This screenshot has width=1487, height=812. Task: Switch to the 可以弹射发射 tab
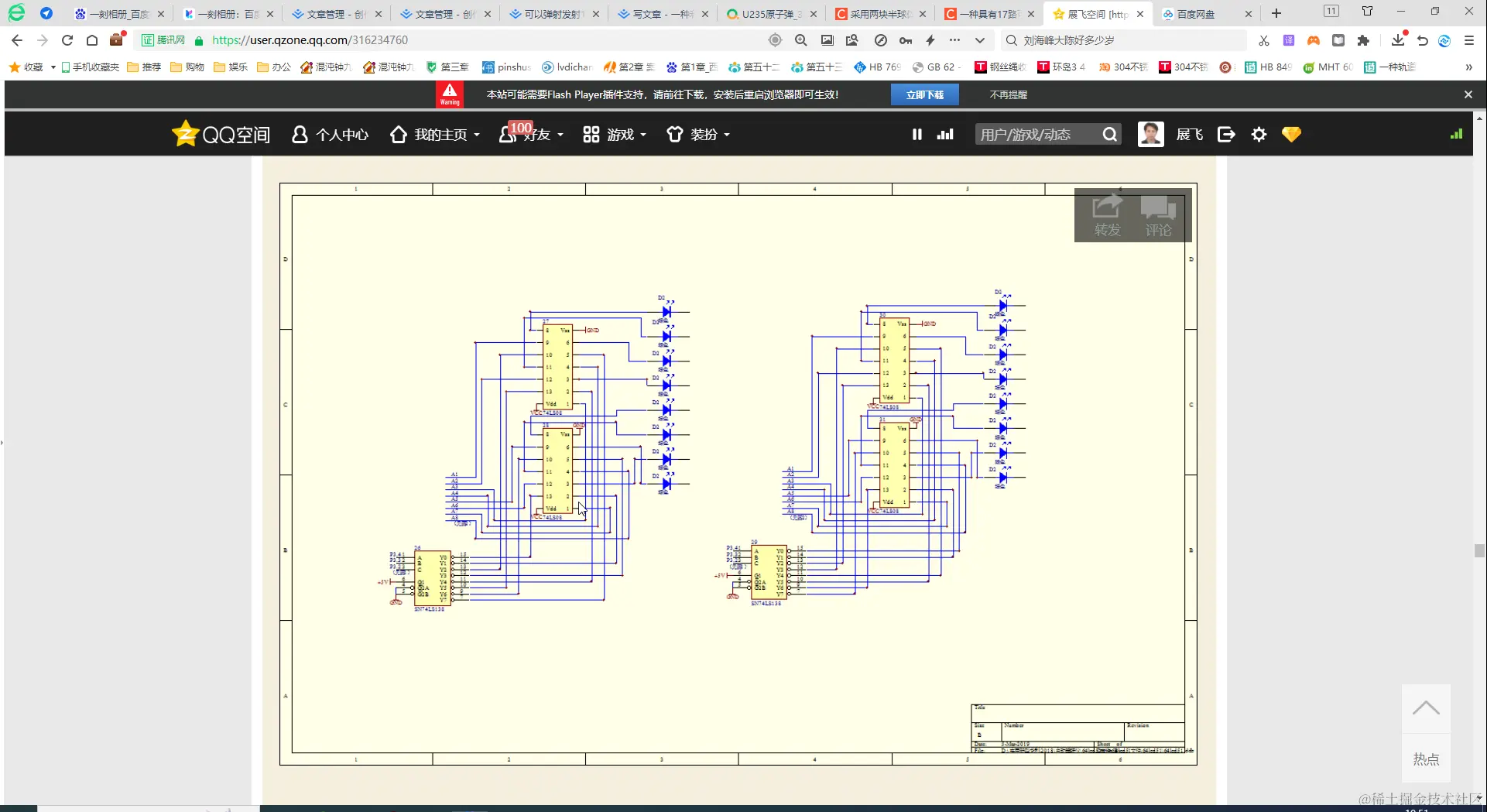click(553, 14)
